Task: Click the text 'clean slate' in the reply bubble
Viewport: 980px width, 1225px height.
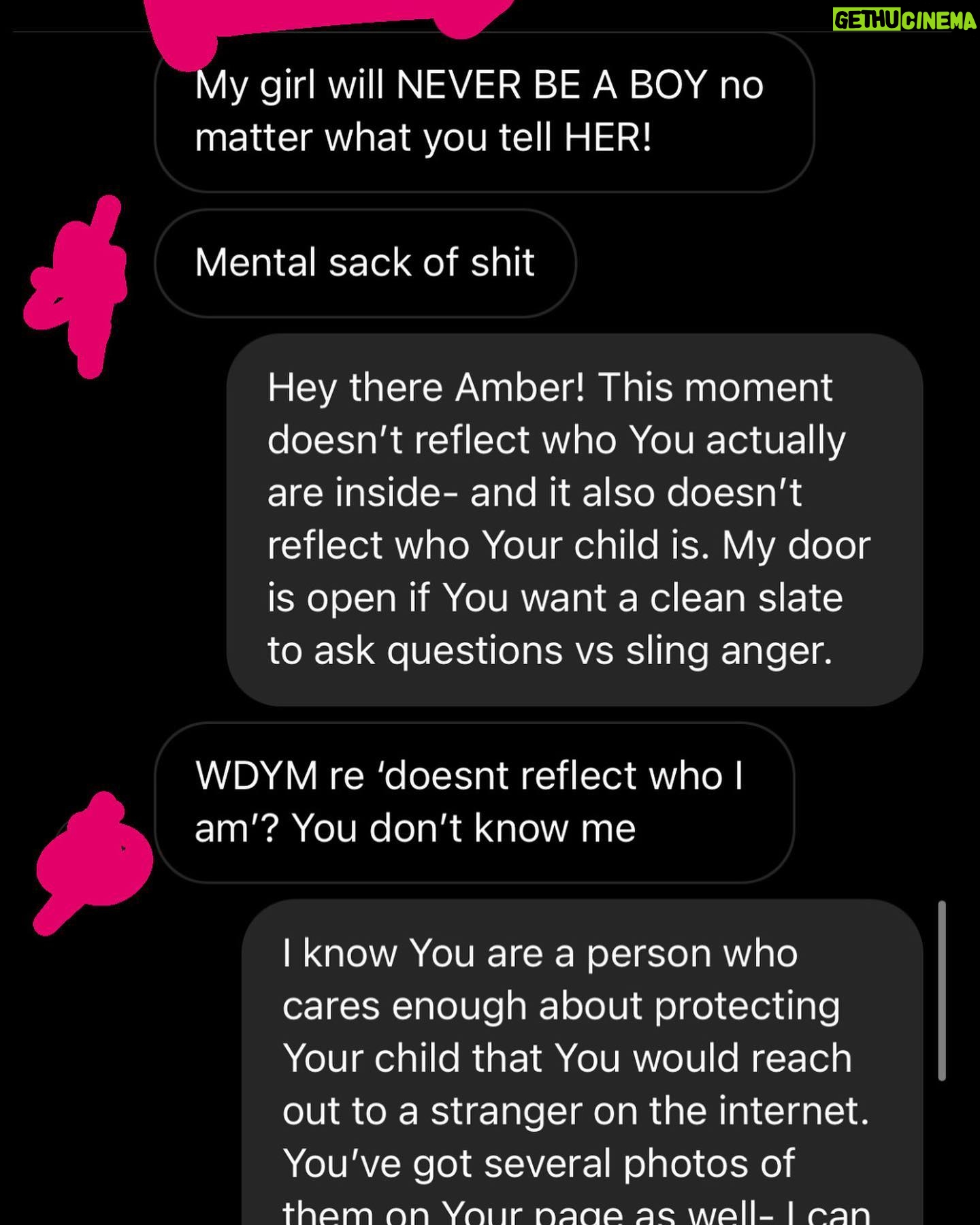Action: click(x=746, y=598)
